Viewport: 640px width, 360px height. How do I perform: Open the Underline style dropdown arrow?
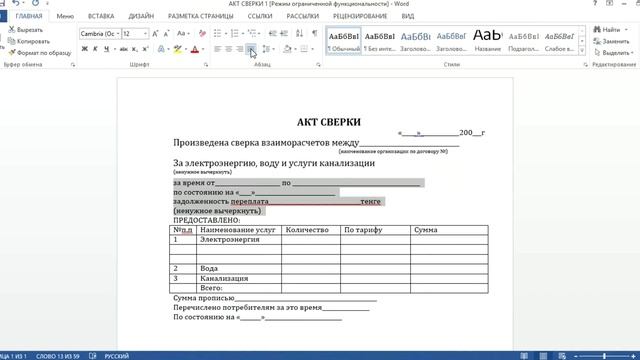(115, 49)
